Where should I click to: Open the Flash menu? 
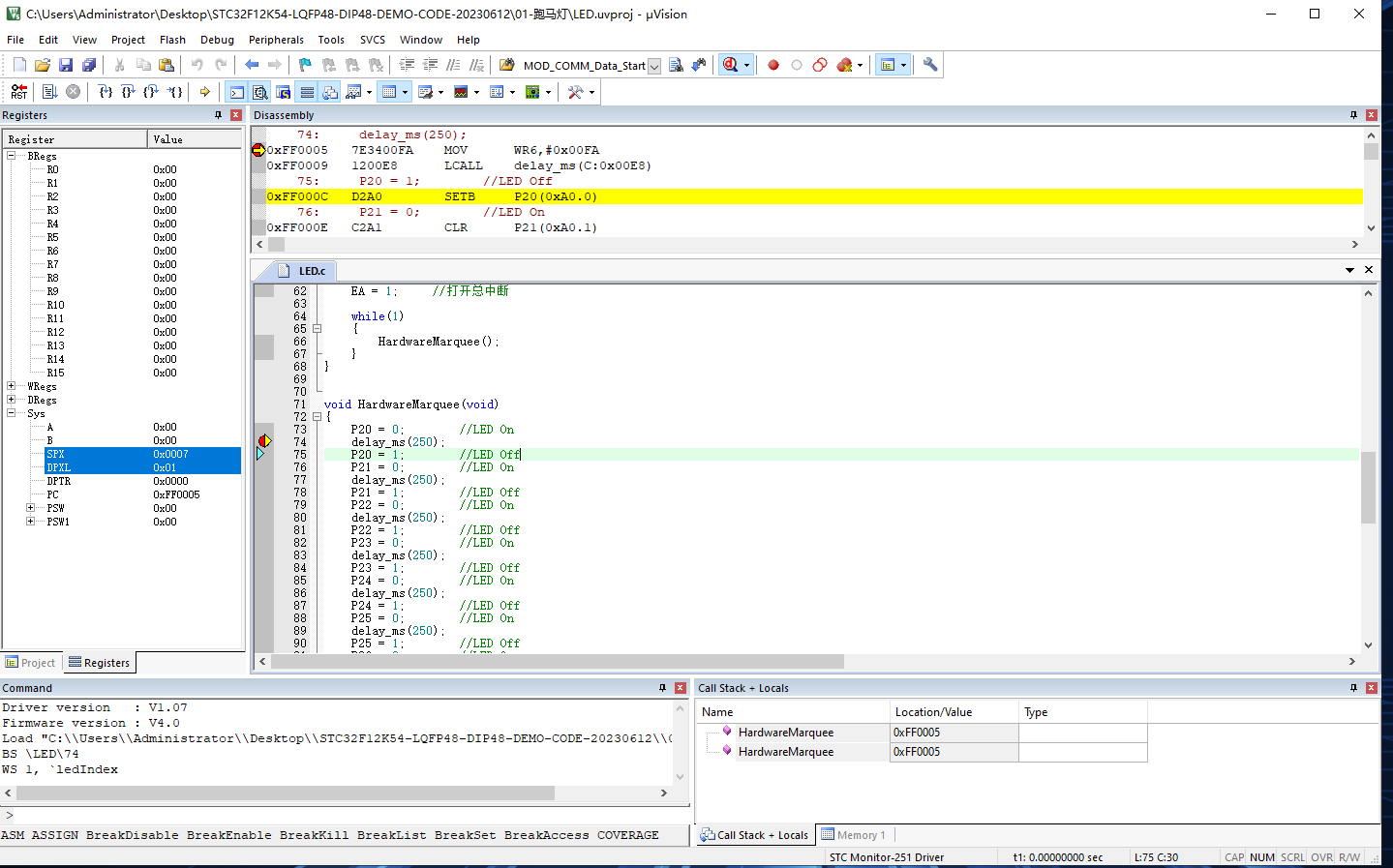172,40
